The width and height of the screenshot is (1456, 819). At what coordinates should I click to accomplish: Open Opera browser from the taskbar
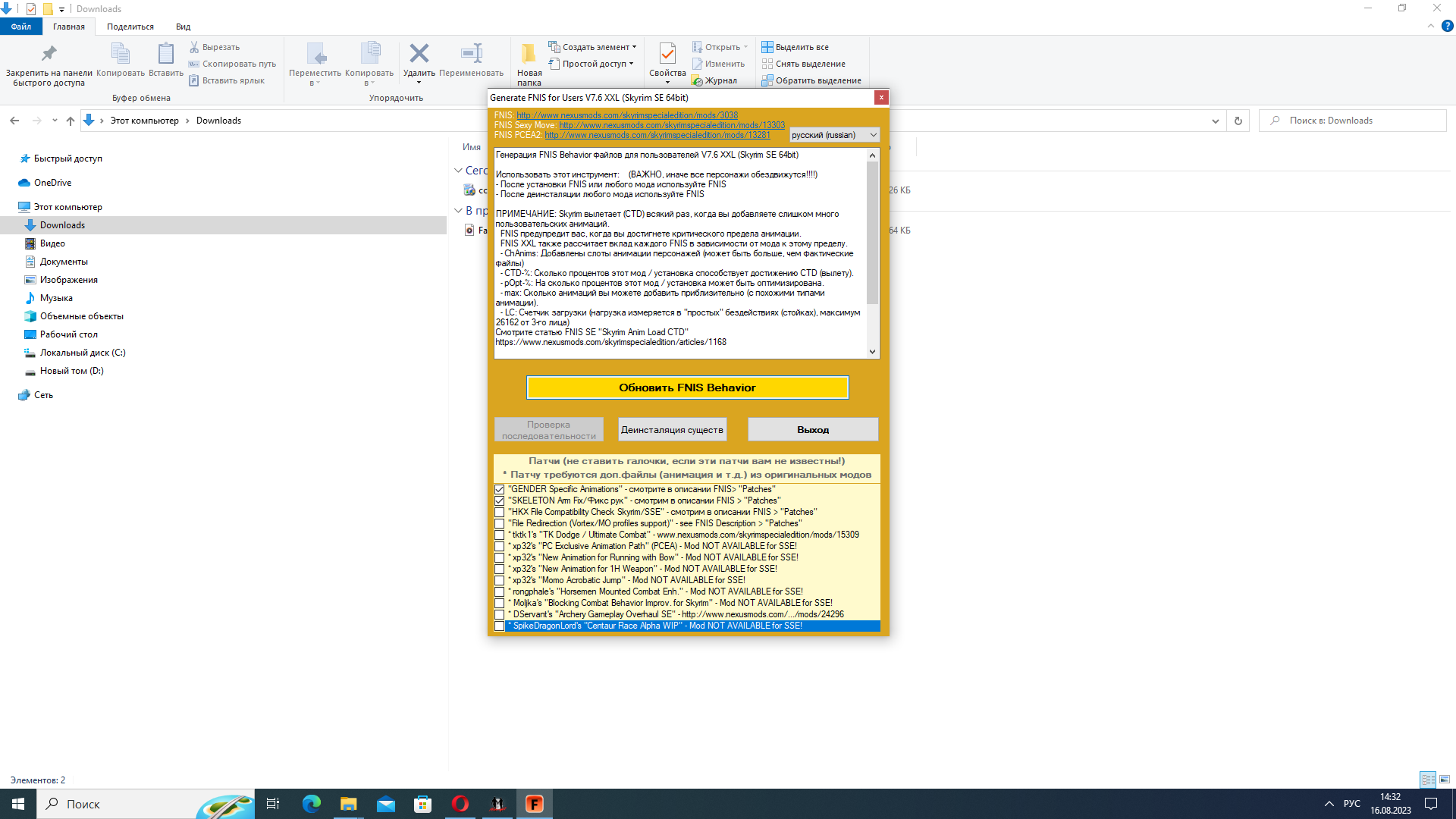460,804
